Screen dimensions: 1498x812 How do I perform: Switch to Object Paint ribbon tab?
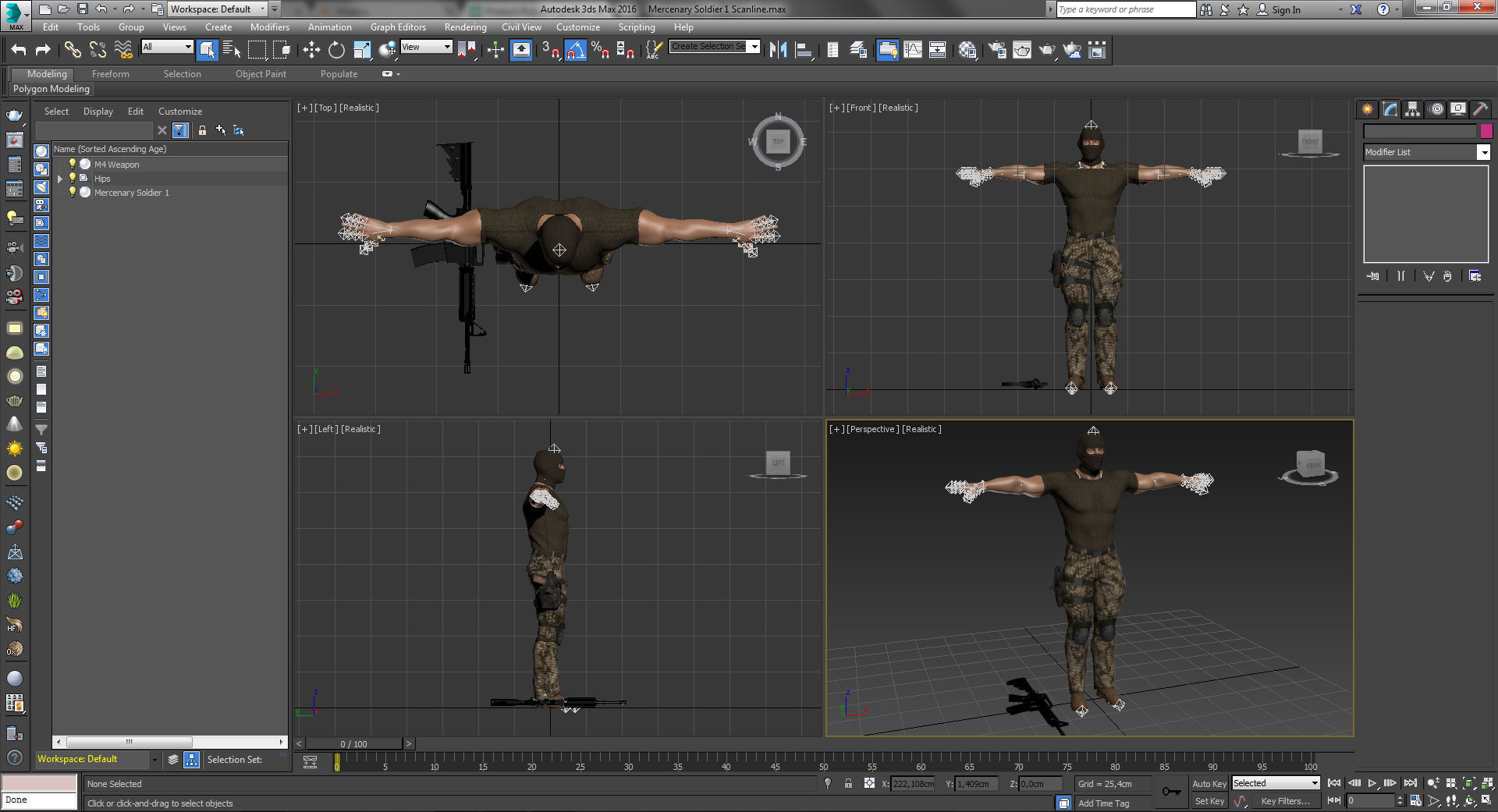point(261,74)
